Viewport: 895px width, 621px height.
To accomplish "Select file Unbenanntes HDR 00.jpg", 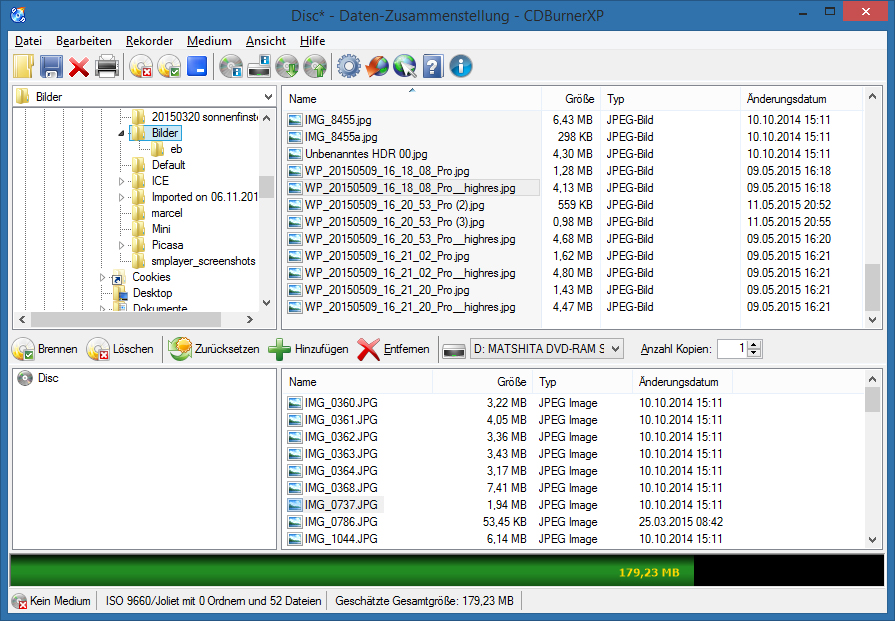I will coord(366,154).
